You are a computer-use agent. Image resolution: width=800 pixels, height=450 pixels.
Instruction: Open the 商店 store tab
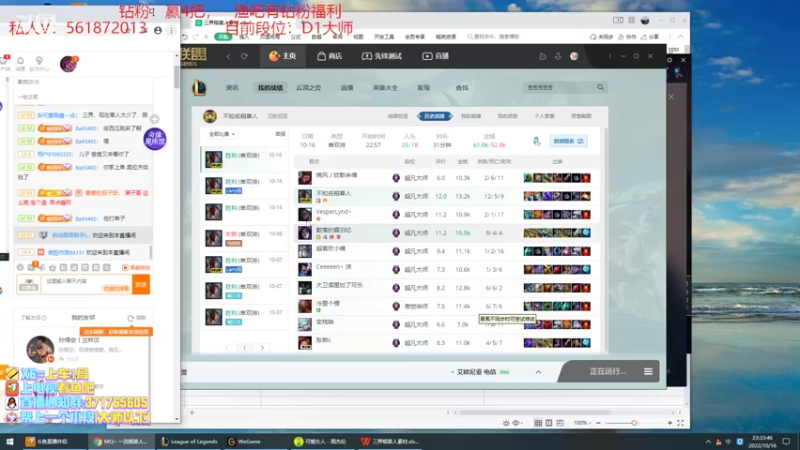pos(330,56)
